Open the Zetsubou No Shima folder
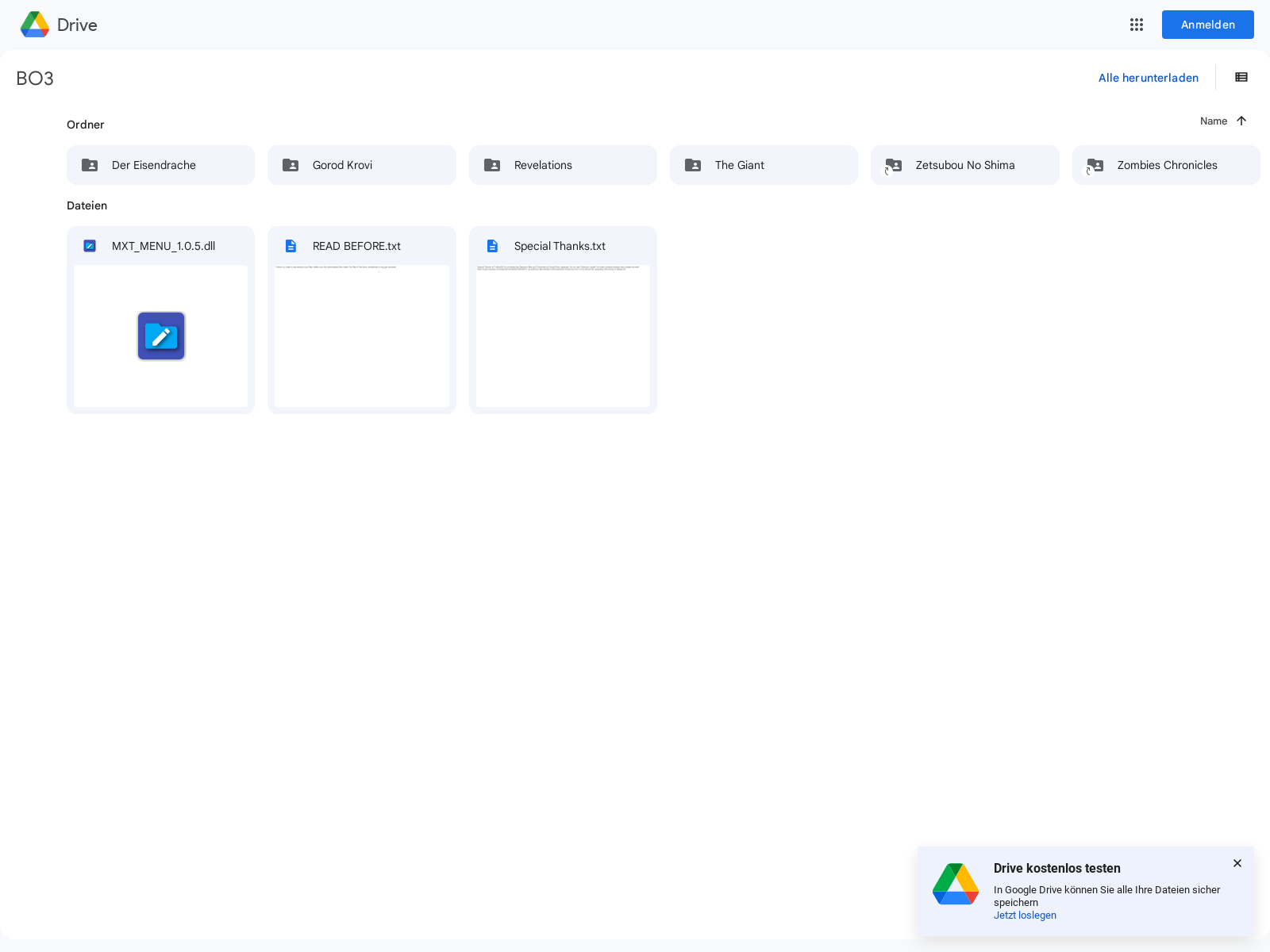 pos(965,165)
